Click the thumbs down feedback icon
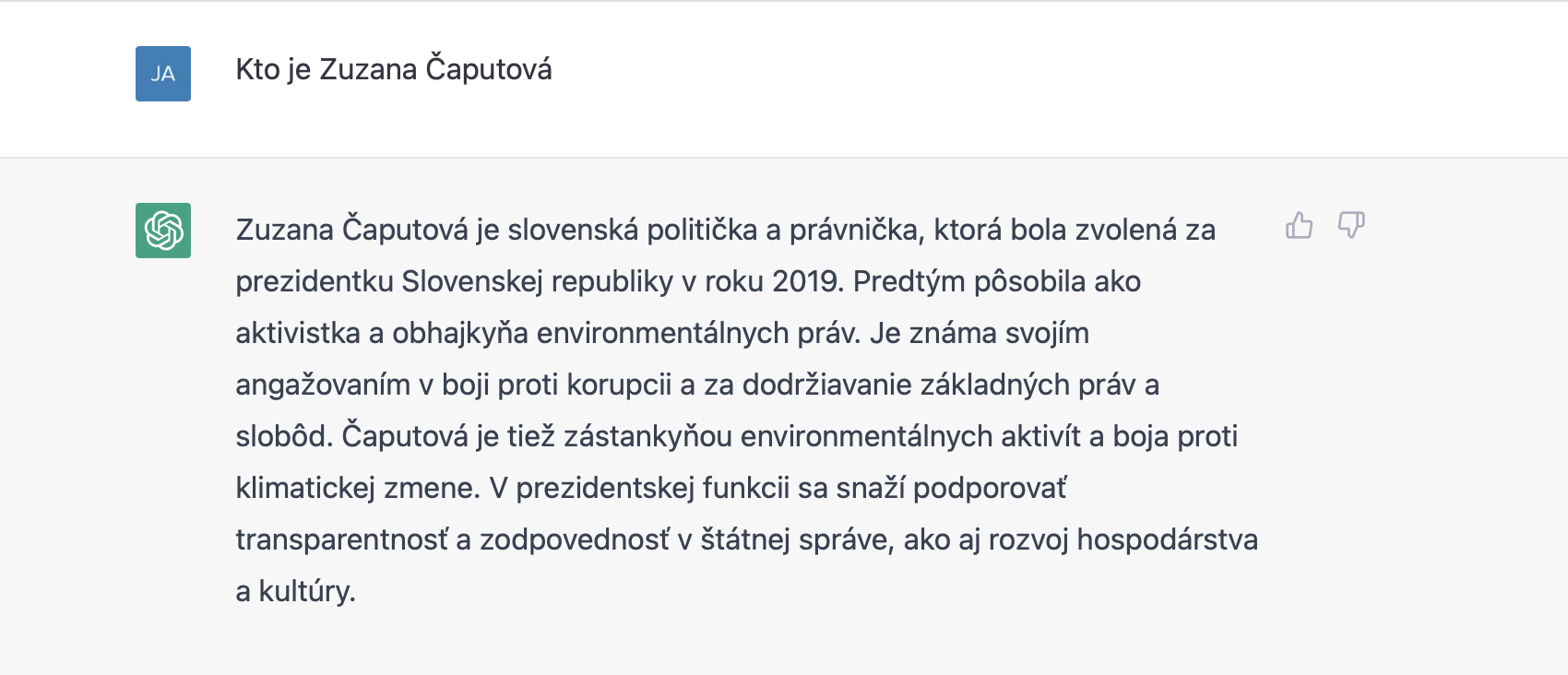Screen dimensions: 1568x675 (x=1351, y=225)
